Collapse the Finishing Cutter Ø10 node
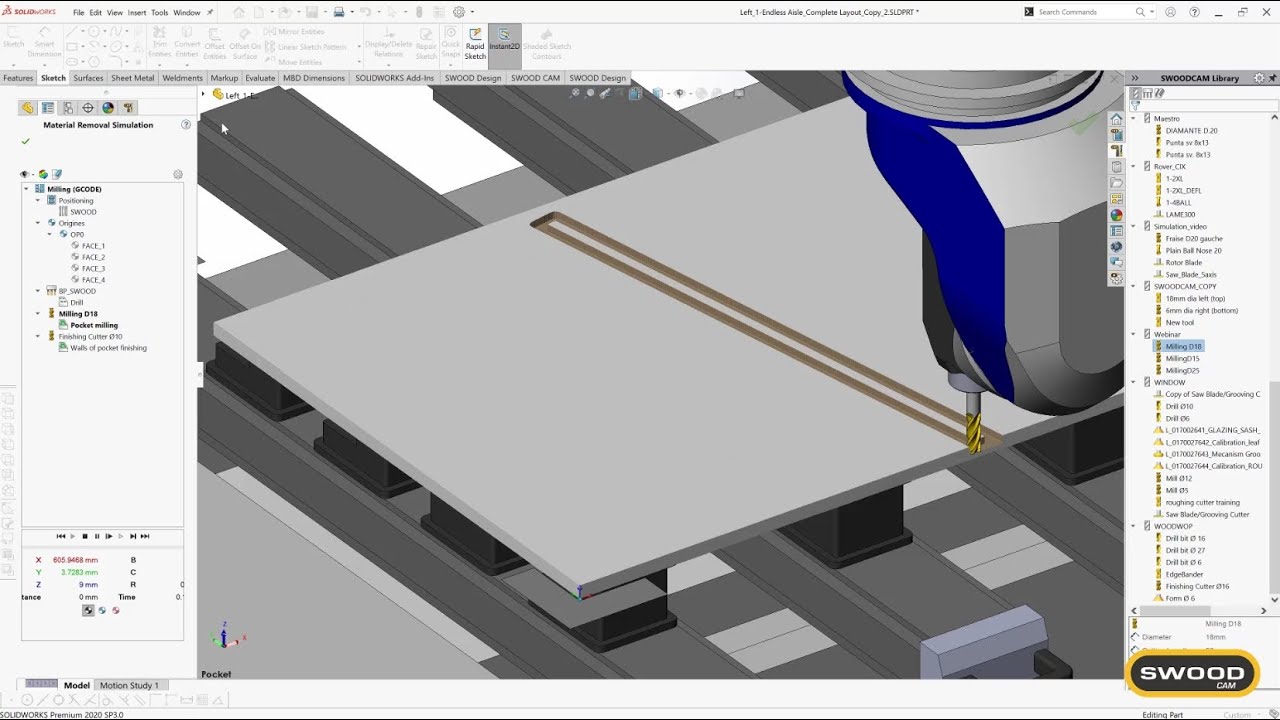The width and height of the screenshot is (1280, 720). point(38,337)
